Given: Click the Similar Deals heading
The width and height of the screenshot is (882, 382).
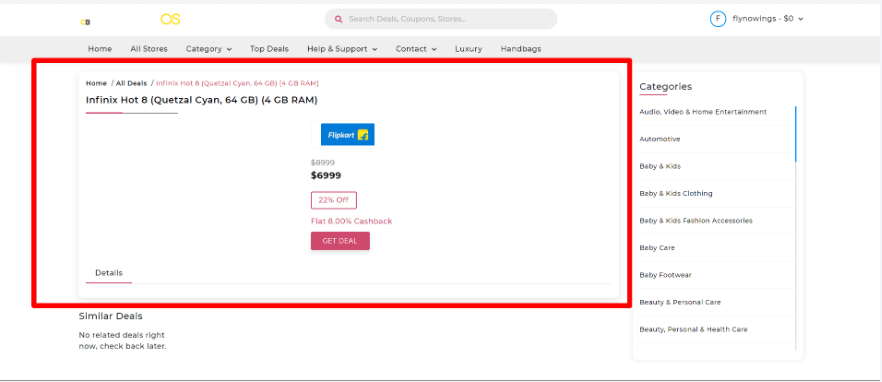Looking at the screenshot, I should pyautogui.click(x=110, y=316).
